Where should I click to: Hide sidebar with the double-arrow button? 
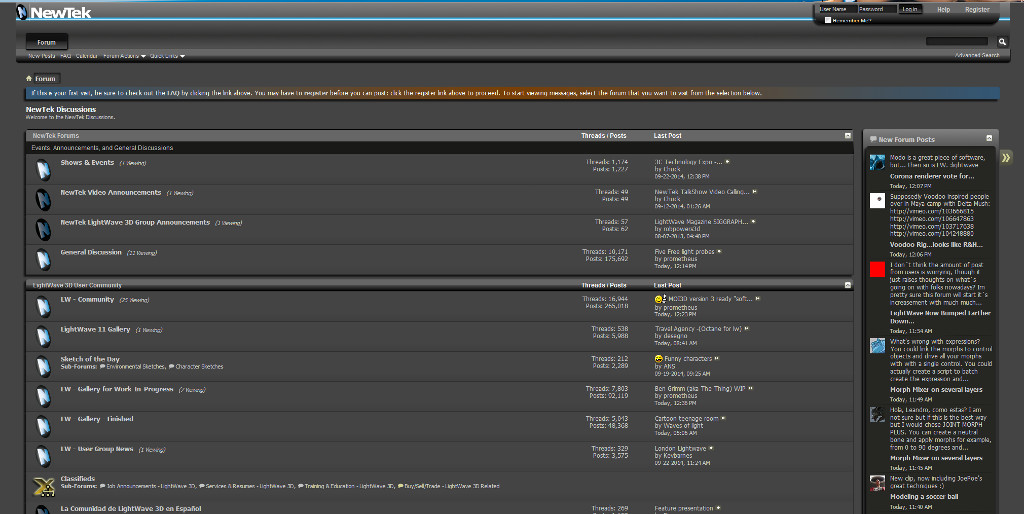click(x=1006, y=157)
